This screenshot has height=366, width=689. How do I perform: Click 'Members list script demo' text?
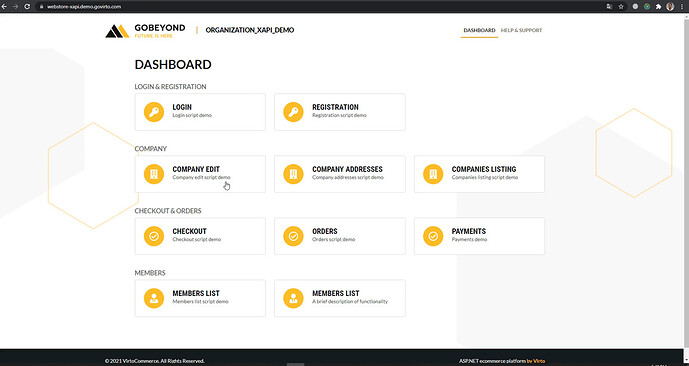(x=200, y=301)
